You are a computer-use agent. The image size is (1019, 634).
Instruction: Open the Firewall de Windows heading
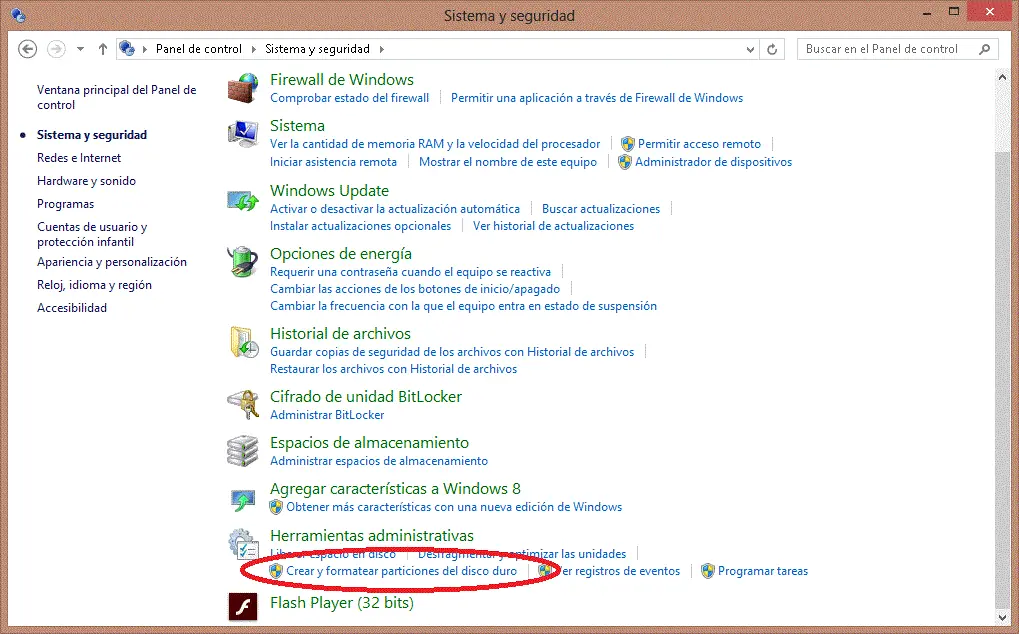coord(342,79)
